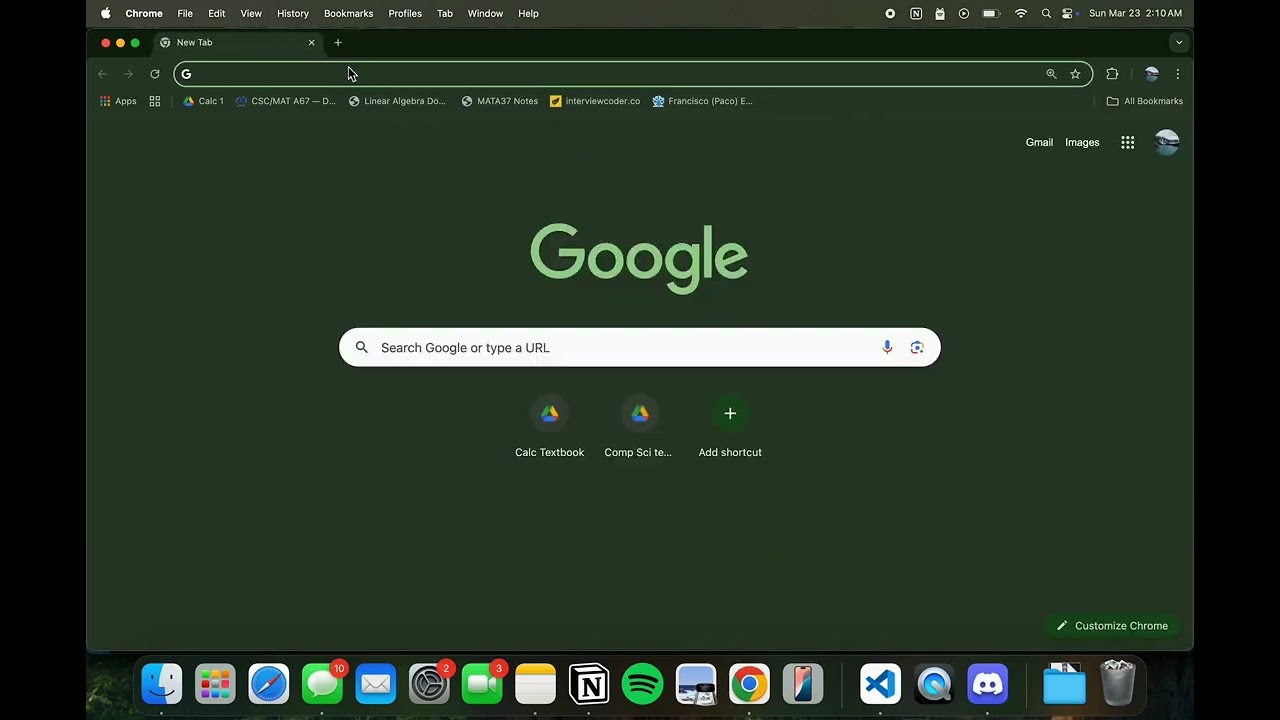Open the Calc 1 bookmark
The width and height of the screenshot is (1280, 720).
[203, 101]
